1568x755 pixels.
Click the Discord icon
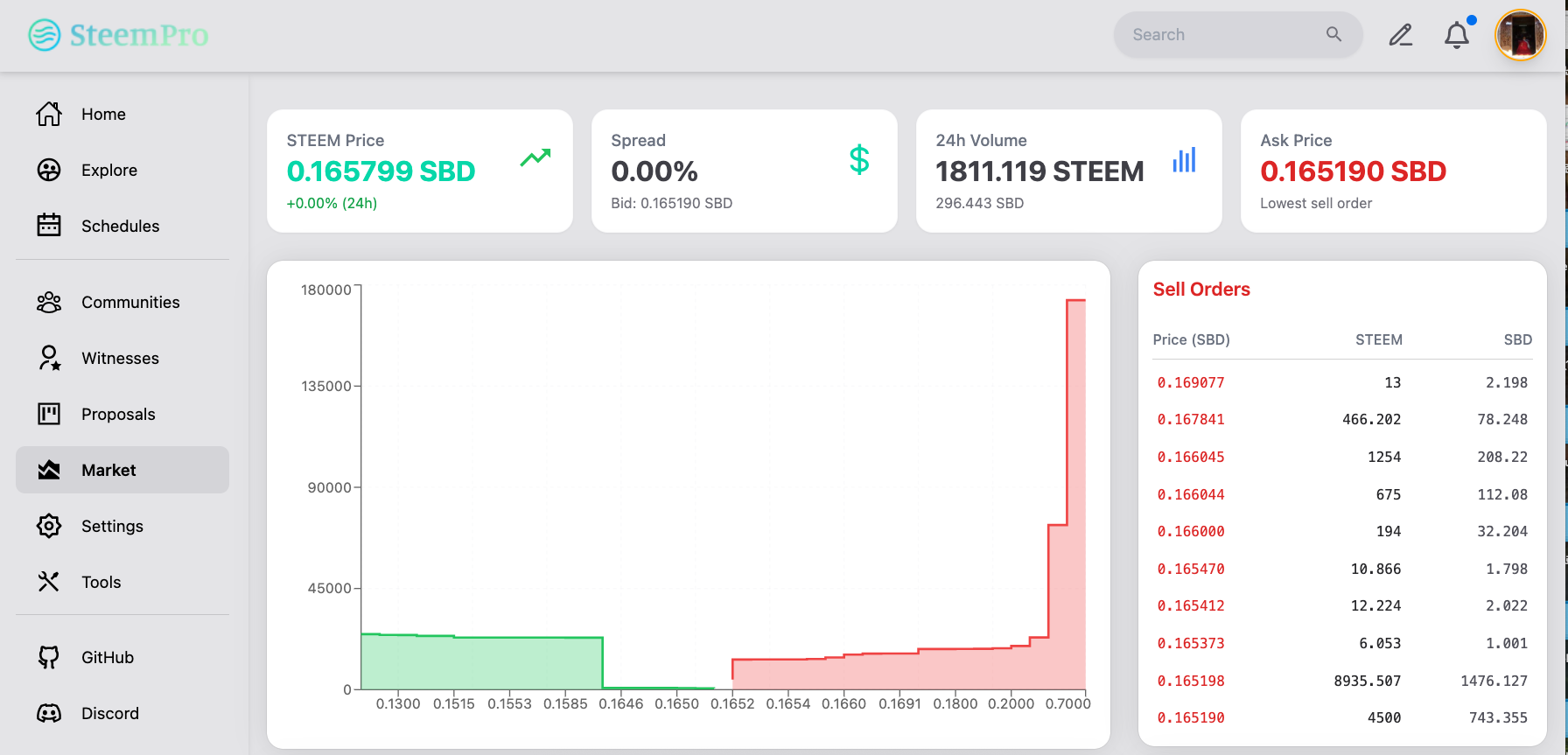[49, 713]
